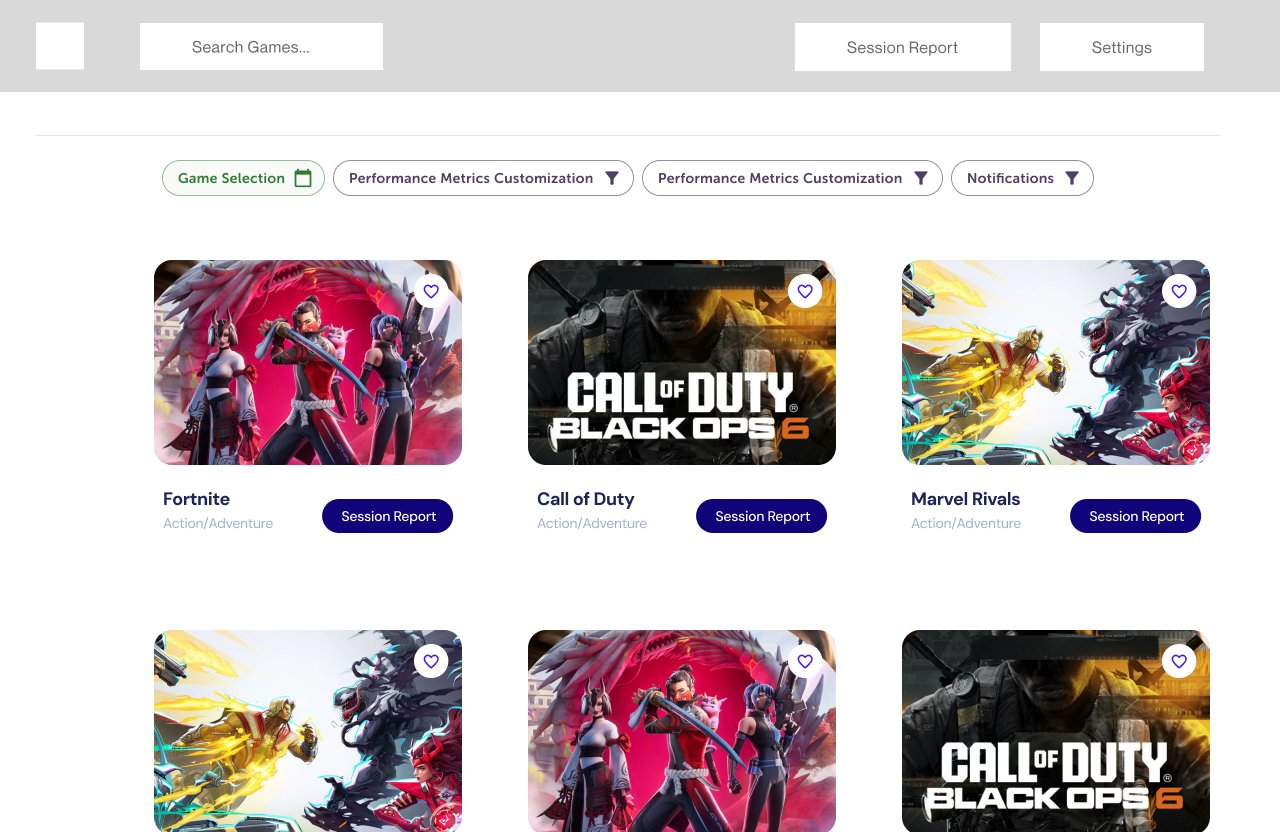Click heart on bottom-row Marvel Rivals image

point(431,661)
